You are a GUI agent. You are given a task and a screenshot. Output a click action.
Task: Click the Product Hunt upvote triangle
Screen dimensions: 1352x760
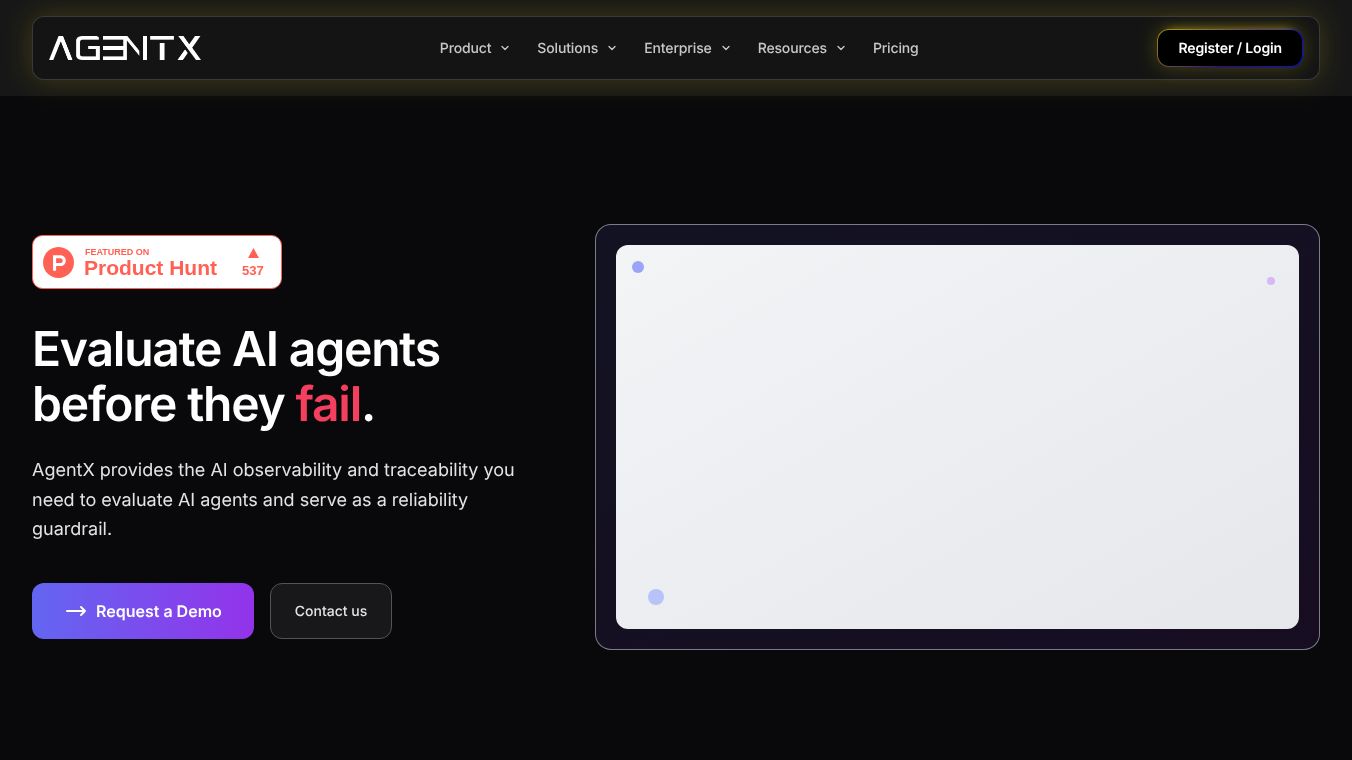253,253
